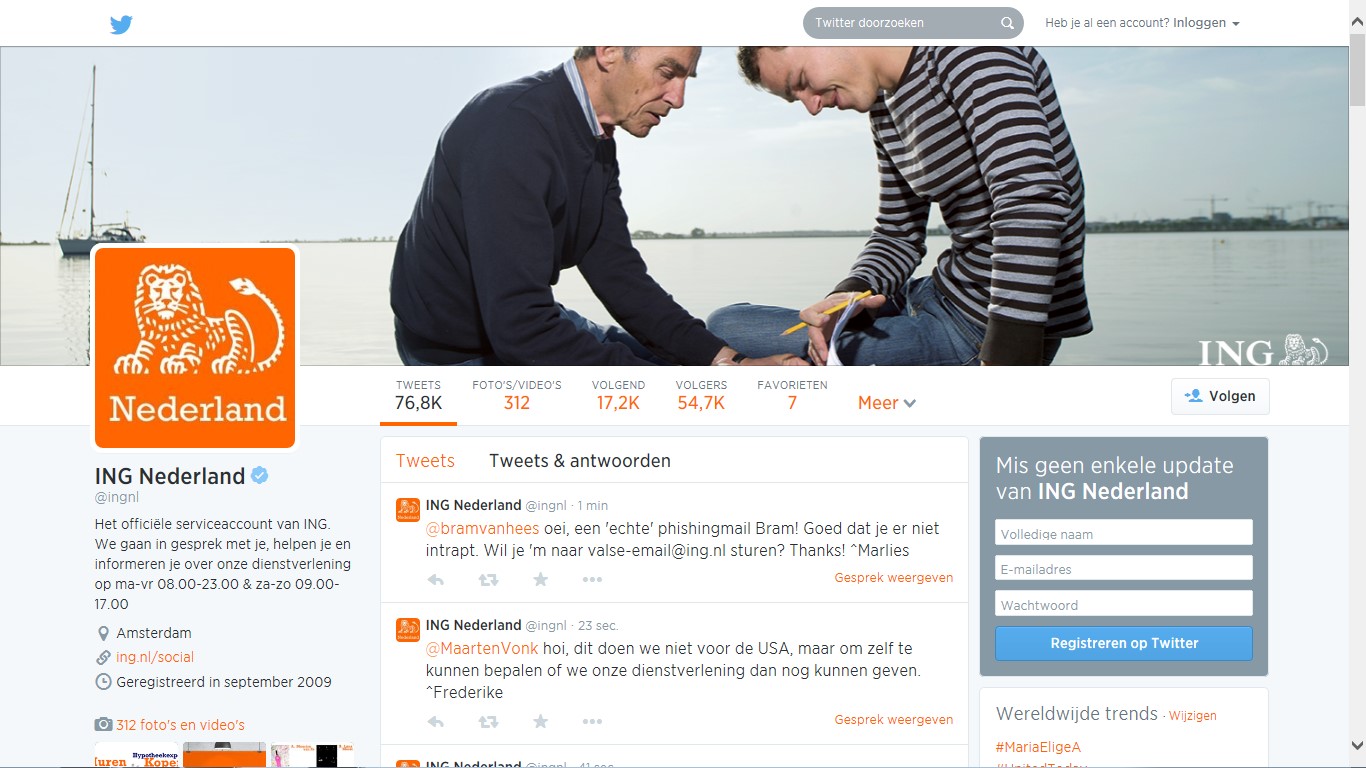1366x768 pixels.
Task: Retweet the @MaartenVonk tweet
Action: [488, 721]
